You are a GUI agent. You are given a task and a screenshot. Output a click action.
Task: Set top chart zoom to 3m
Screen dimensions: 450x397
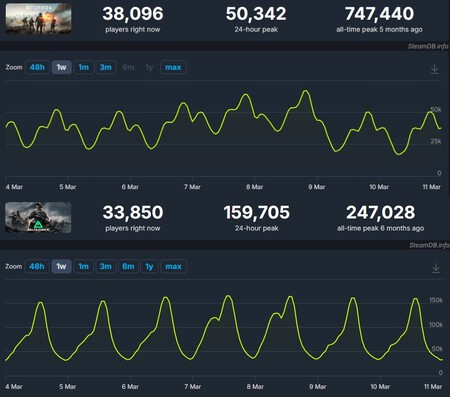pos(106,67)
